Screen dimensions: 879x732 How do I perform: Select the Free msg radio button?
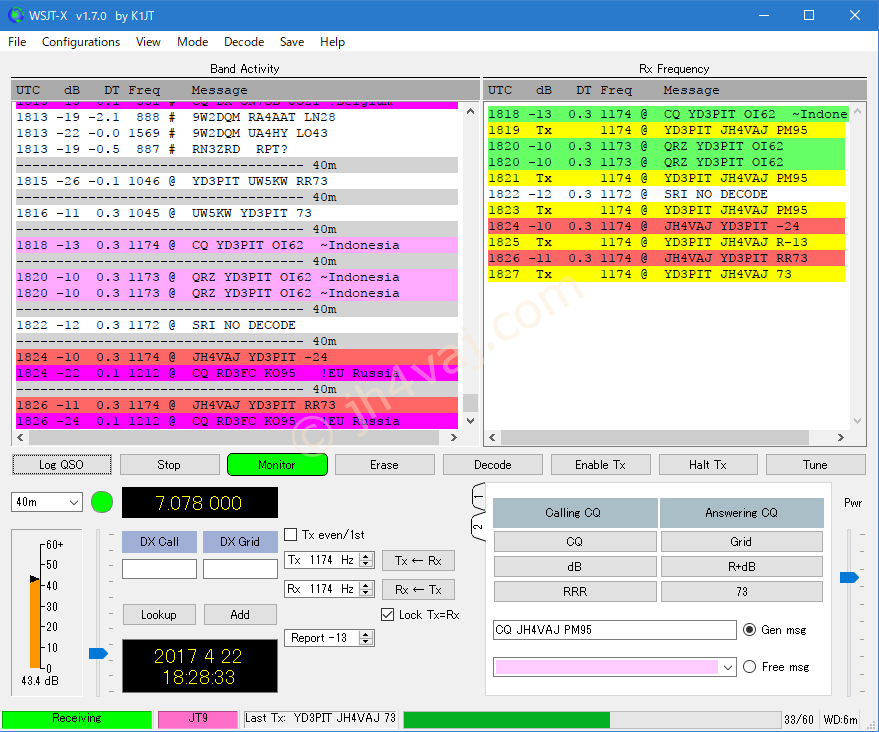(x=750, y=667)
